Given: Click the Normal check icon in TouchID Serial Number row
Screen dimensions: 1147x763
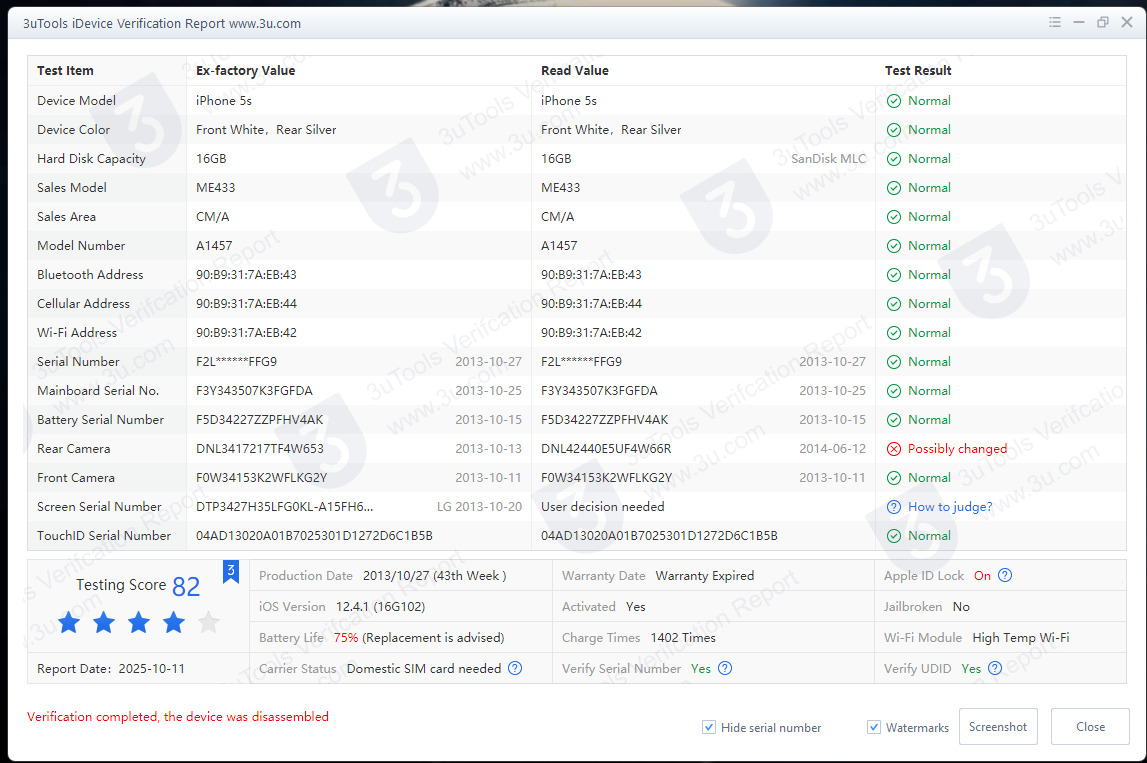Looking at the screenshot, I should (894, 536).
